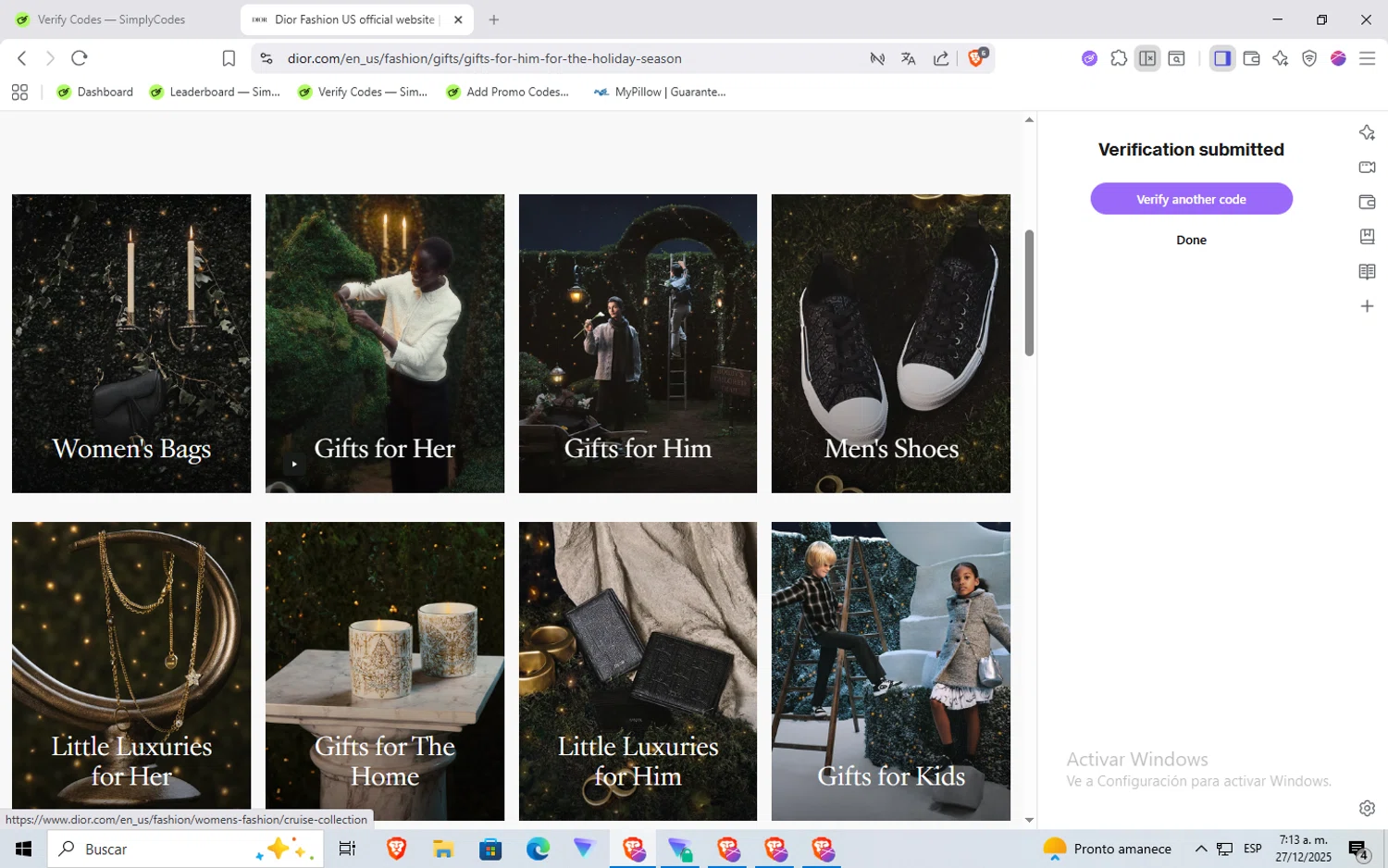Open site information icon in address bar
This screenshot has height=868, width=1388.
point(266,58)
